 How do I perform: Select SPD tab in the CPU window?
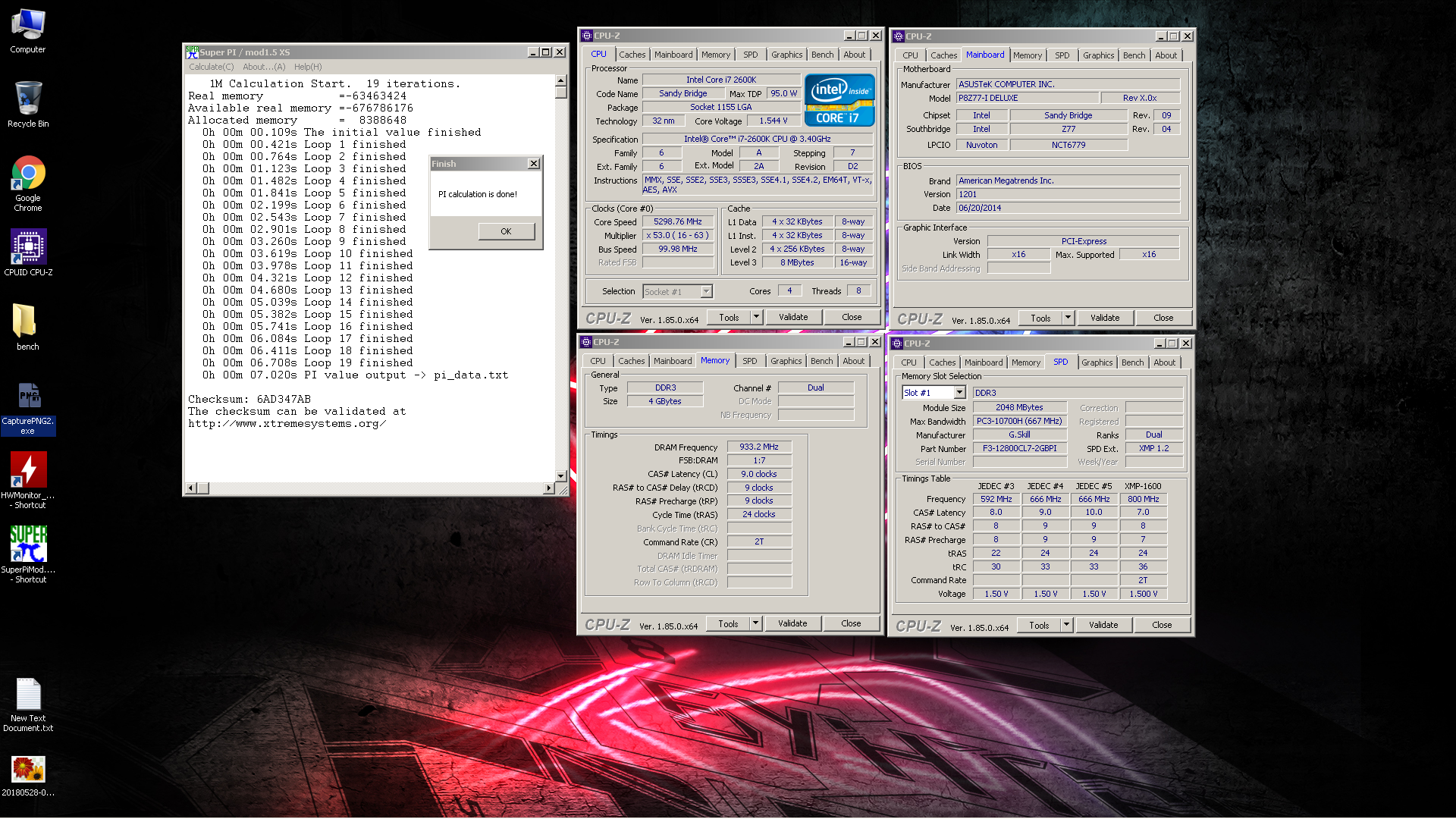(x=750, y=55)
